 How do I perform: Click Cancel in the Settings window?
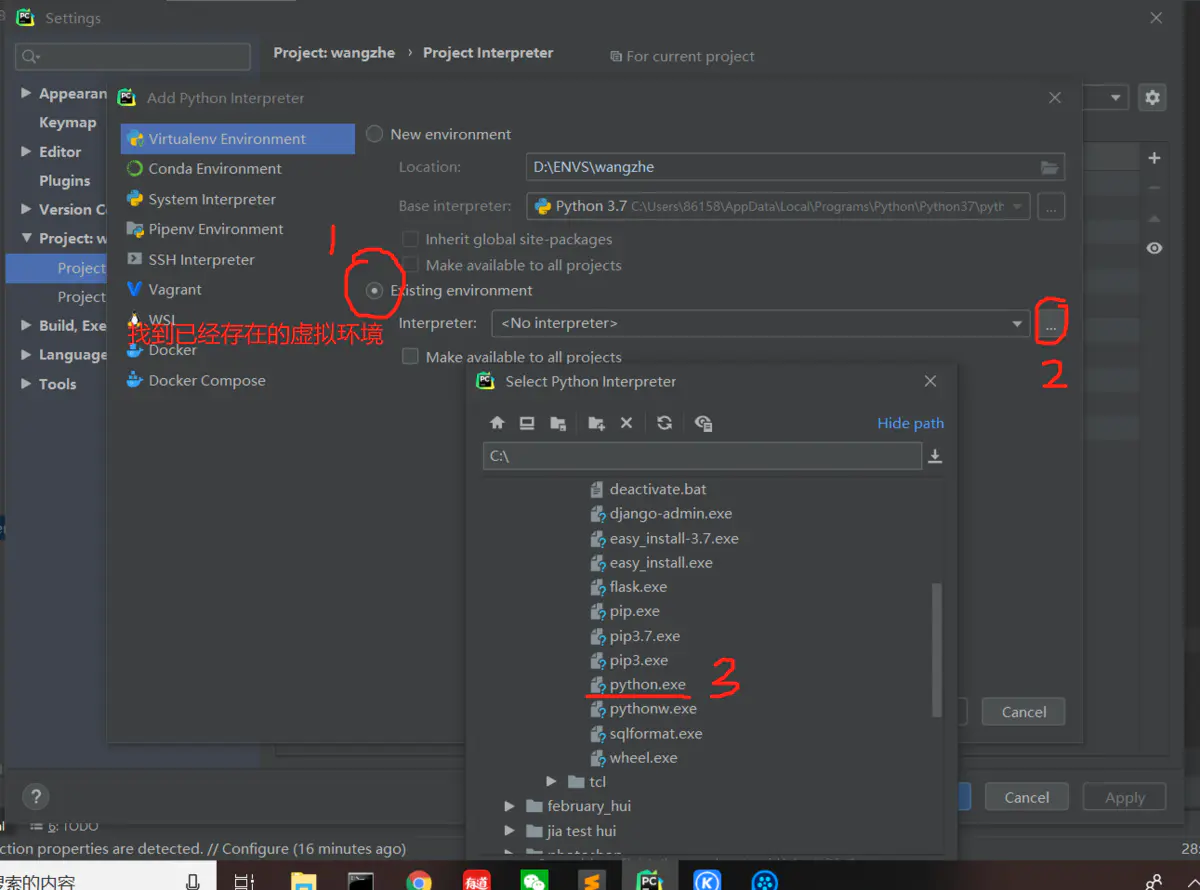tap(1027, 797)
